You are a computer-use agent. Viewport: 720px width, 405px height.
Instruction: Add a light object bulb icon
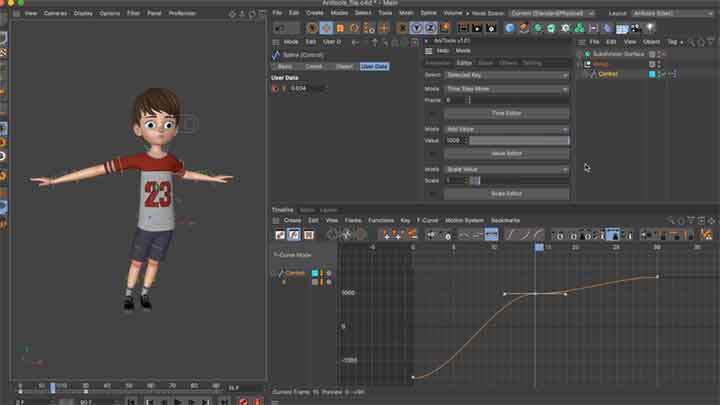(650, 28)
